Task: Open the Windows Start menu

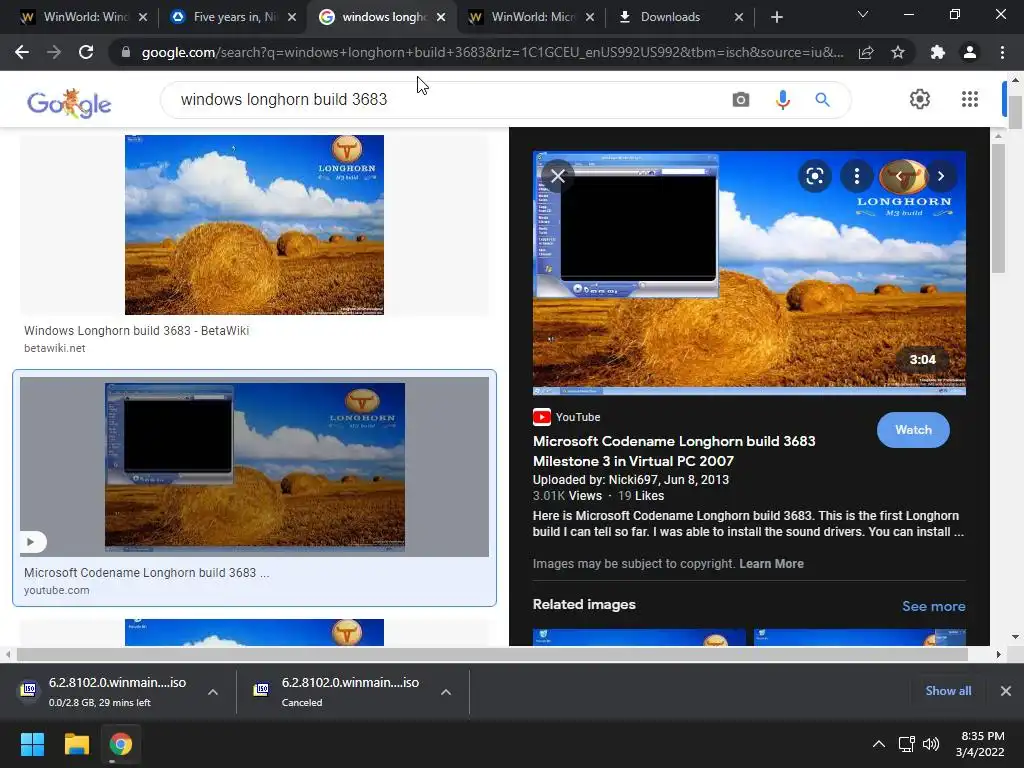Action: [32, 744]
